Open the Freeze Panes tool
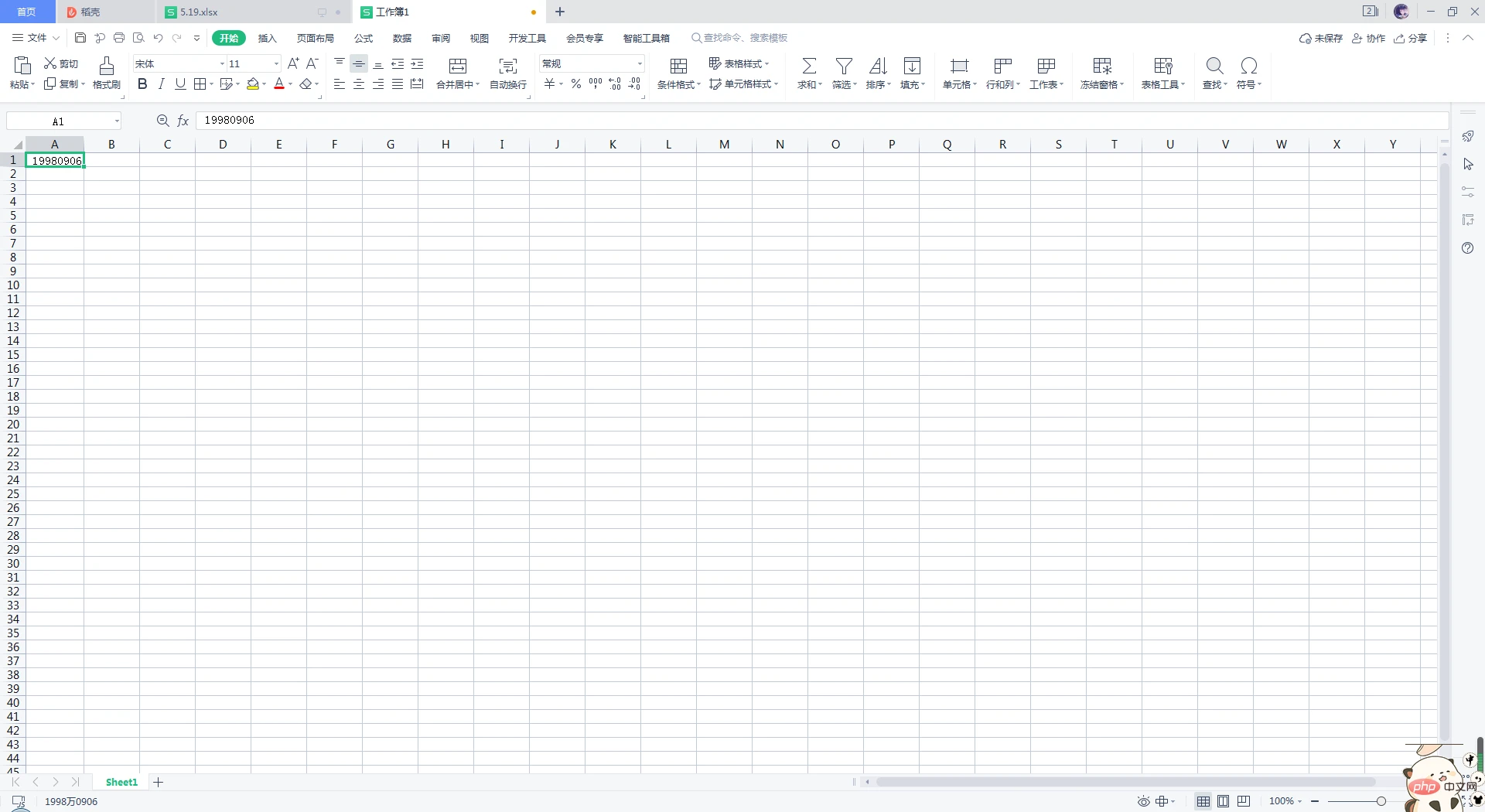1485x812 pixels. click(x=1102, y=66)
